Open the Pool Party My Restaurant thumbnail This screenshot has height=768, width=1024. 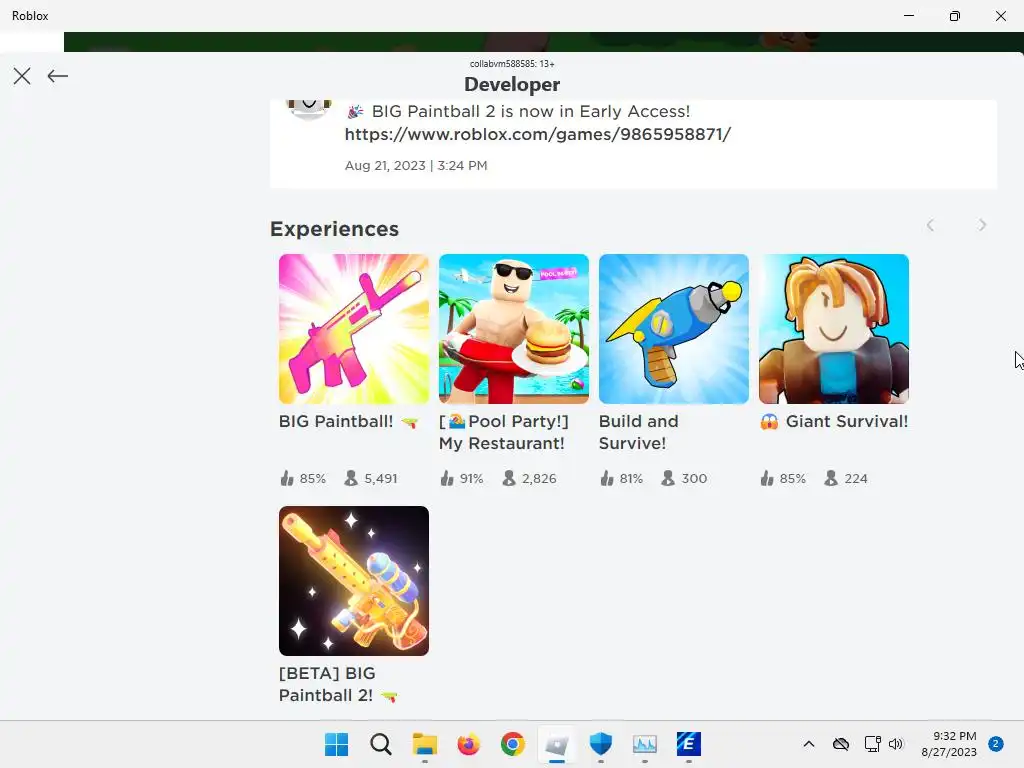(514, 328)
